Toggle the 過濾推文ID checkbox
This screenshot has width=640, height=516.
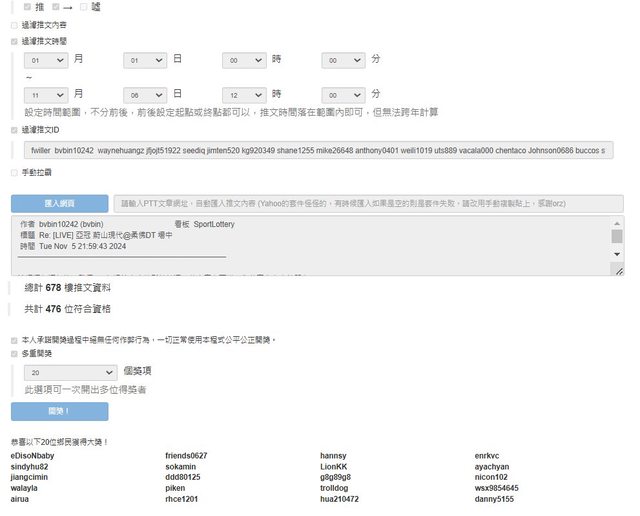pos(14,129)
